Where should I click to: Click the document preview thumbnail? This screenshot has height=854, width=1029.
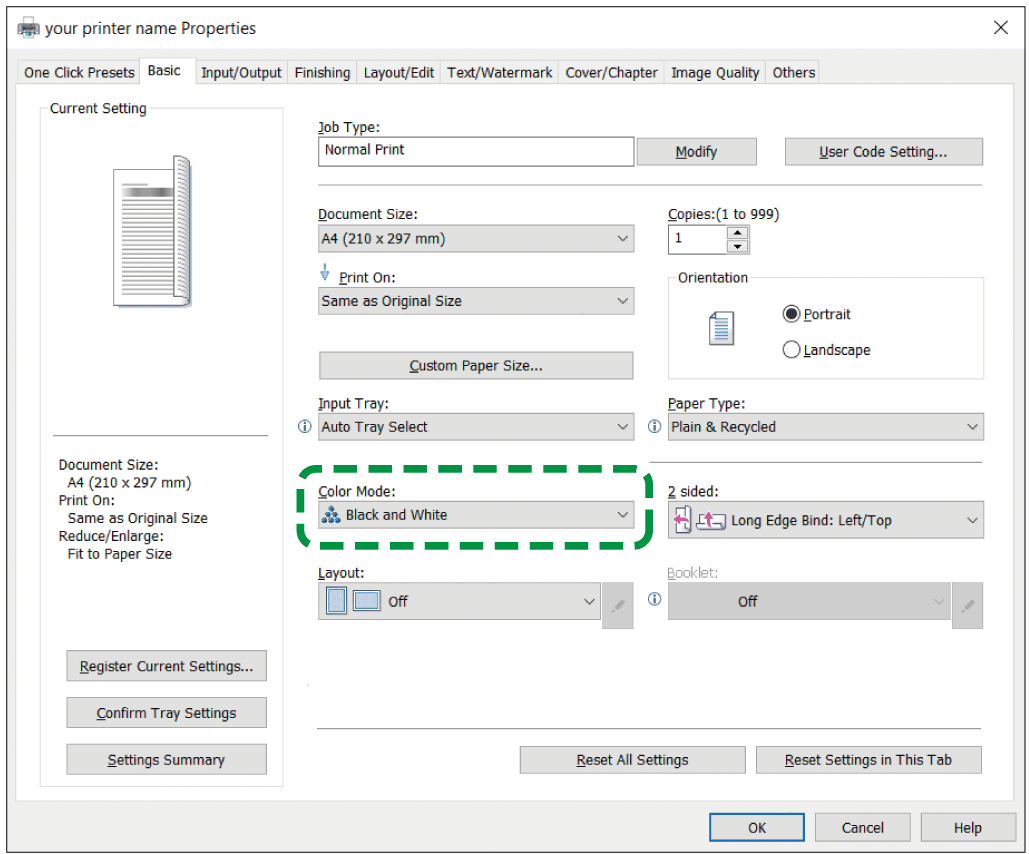pyautogui.click(x=152, y=231)
